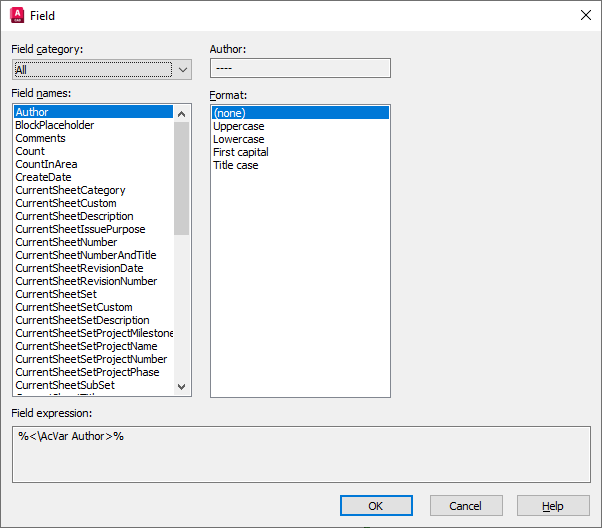This screenshot has height=528, width=602.
Task: Select Author in Field names list
Action: coord(93,112)
